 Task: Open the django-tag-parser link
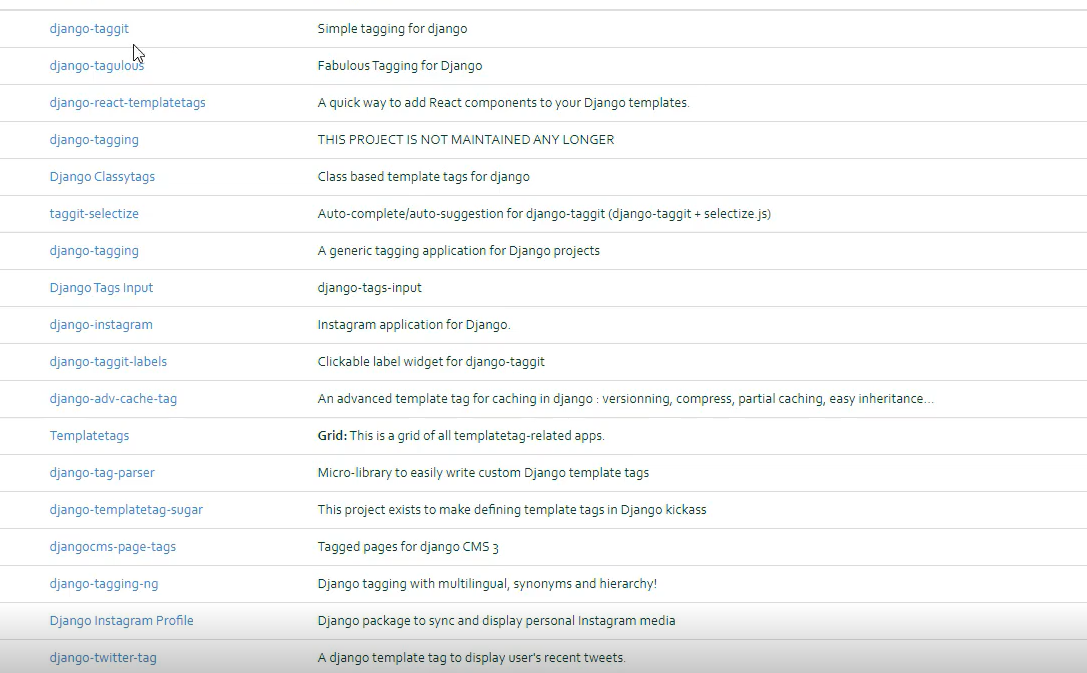click(102, 473)
